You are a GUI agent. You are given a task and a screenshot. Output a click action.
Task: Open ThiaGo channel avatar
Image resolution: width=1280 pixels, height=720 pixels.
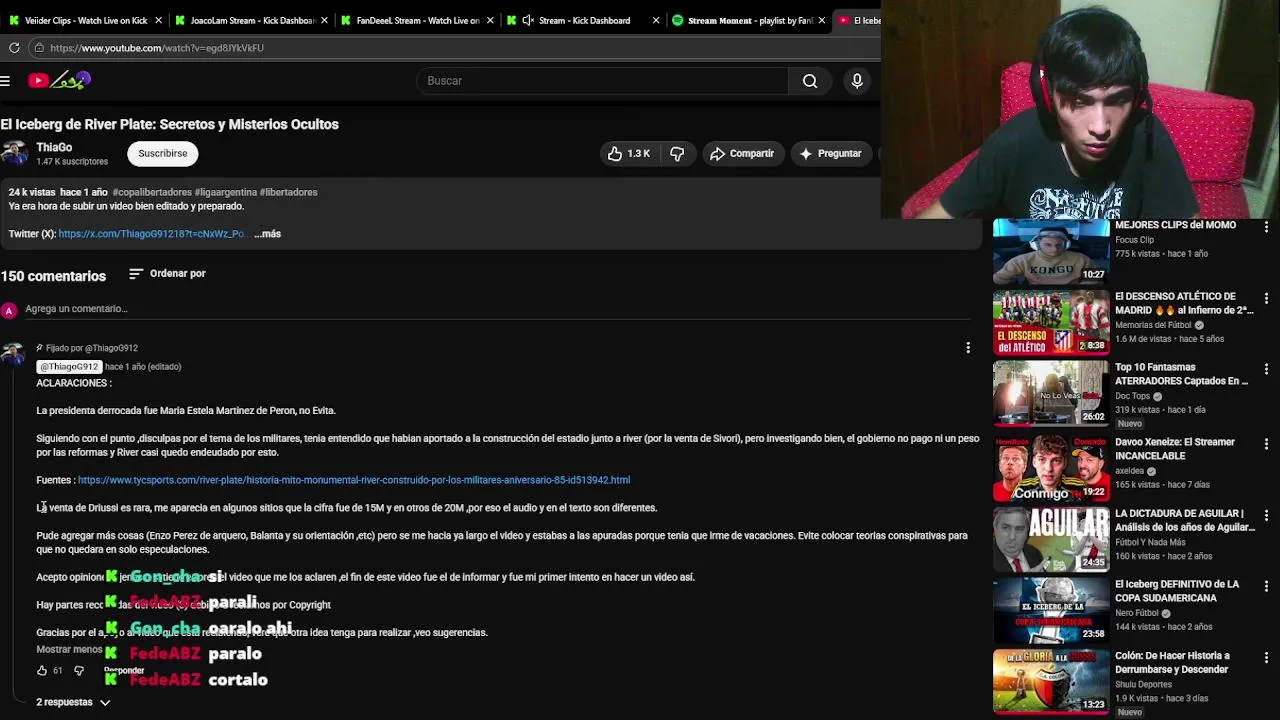(14, 153)
